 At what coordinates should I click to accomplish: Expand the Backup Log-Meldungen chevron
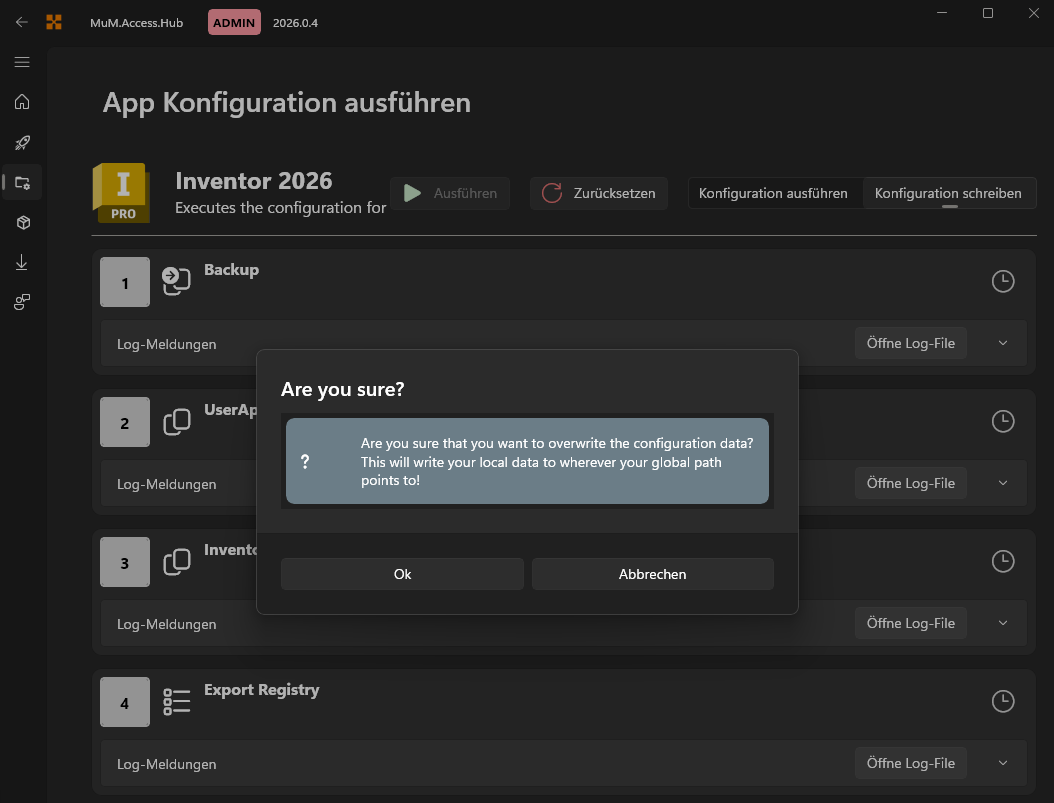click(x=1002, y=342)
